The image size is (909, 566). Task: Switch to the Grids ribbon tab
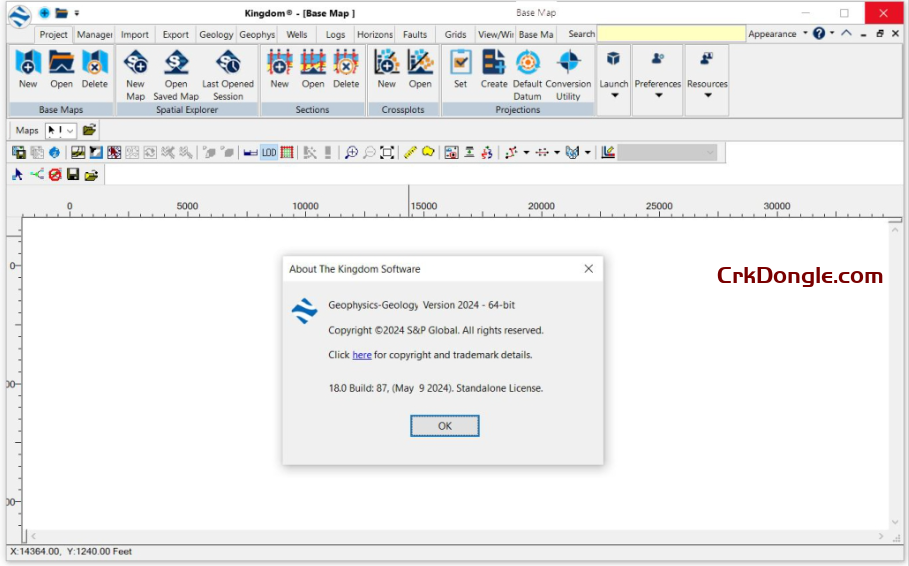coord(456,34)
